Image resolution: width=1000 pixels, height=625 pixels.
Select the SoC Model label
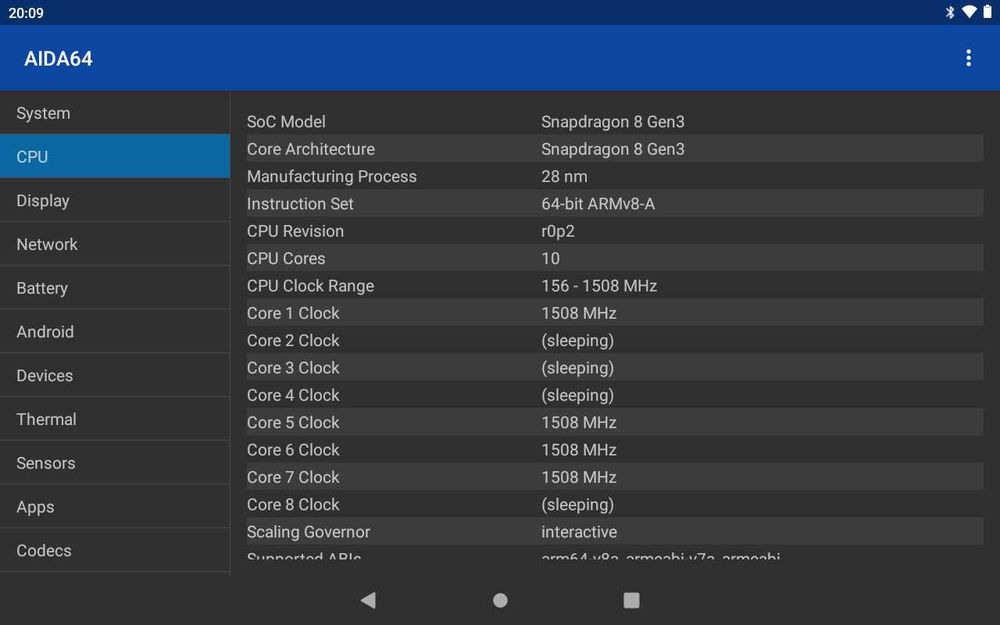coord(286,122)
